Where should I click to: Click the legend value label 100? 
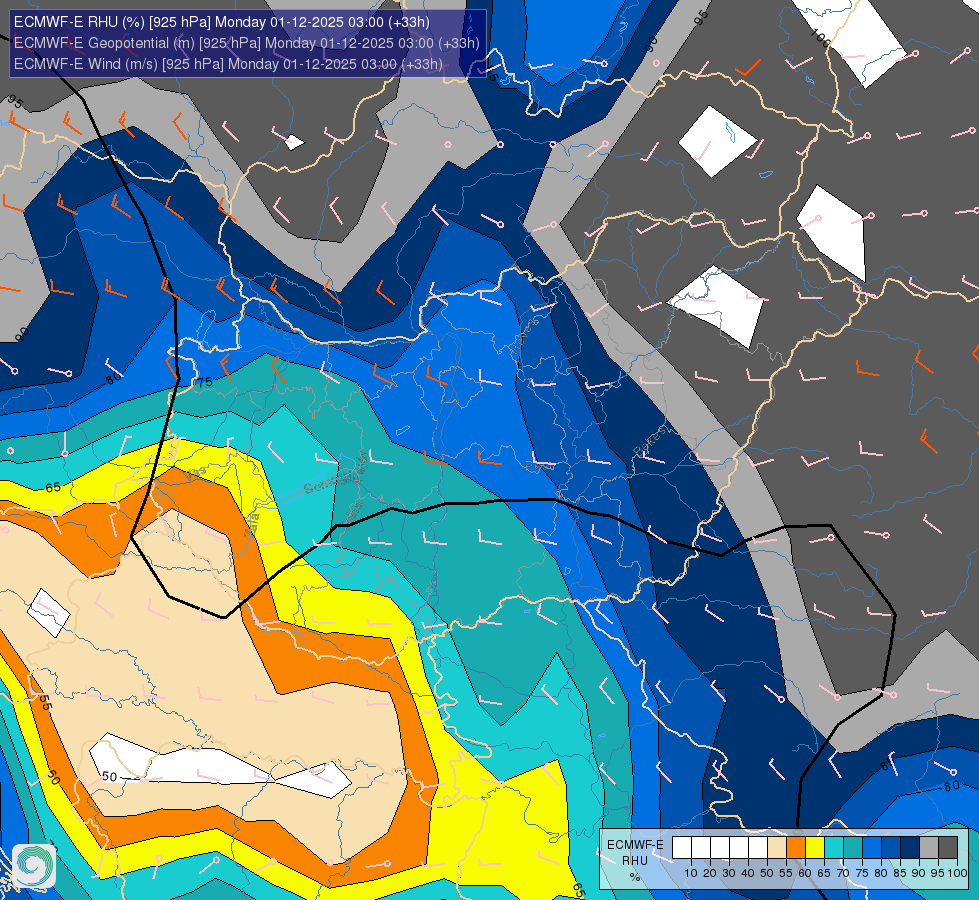click(957, 873)
